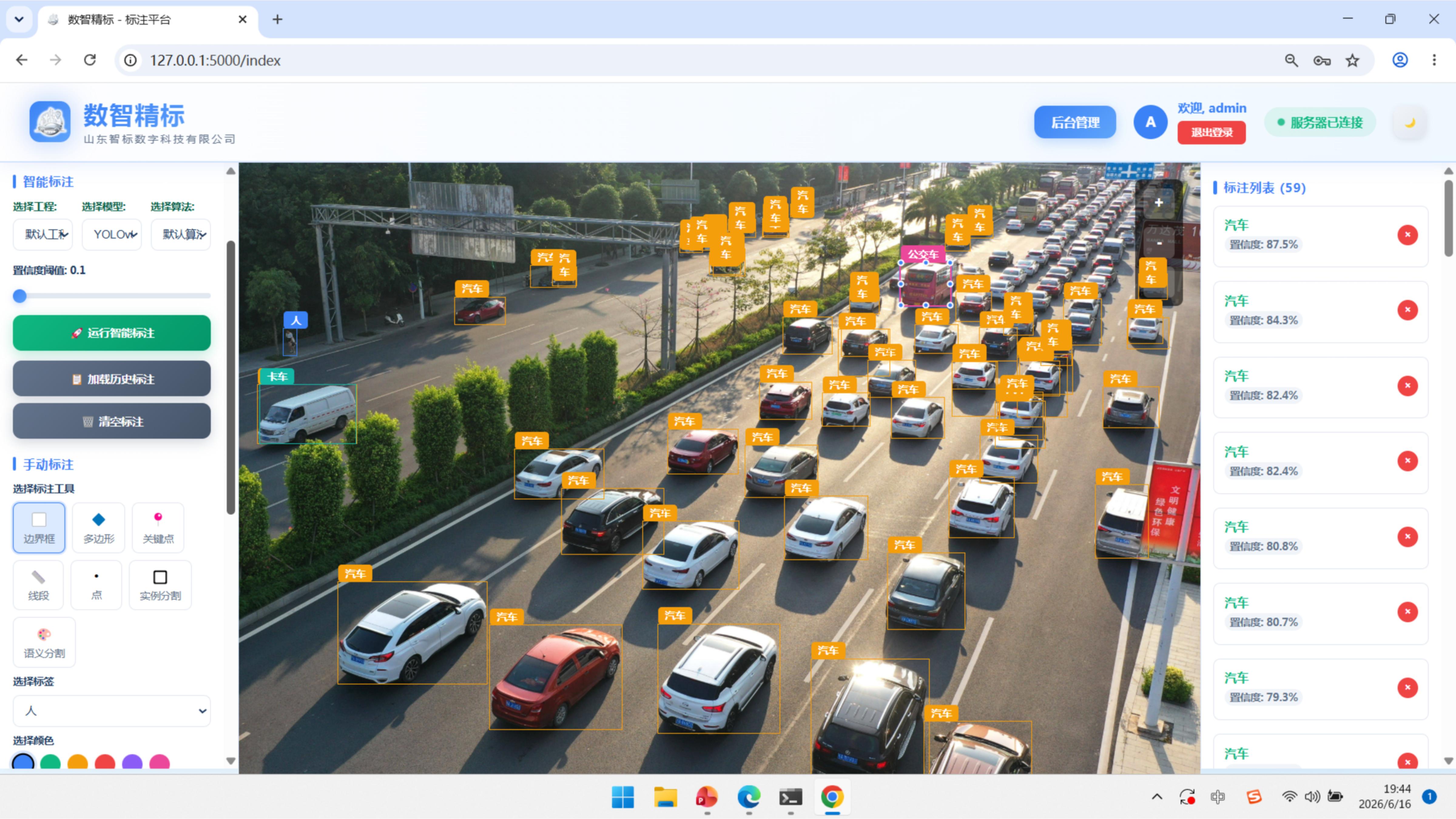Select the 公交车 bus annotation label on canvas
This screenshot has height=819, width=1456.
[x=923, y=254]
